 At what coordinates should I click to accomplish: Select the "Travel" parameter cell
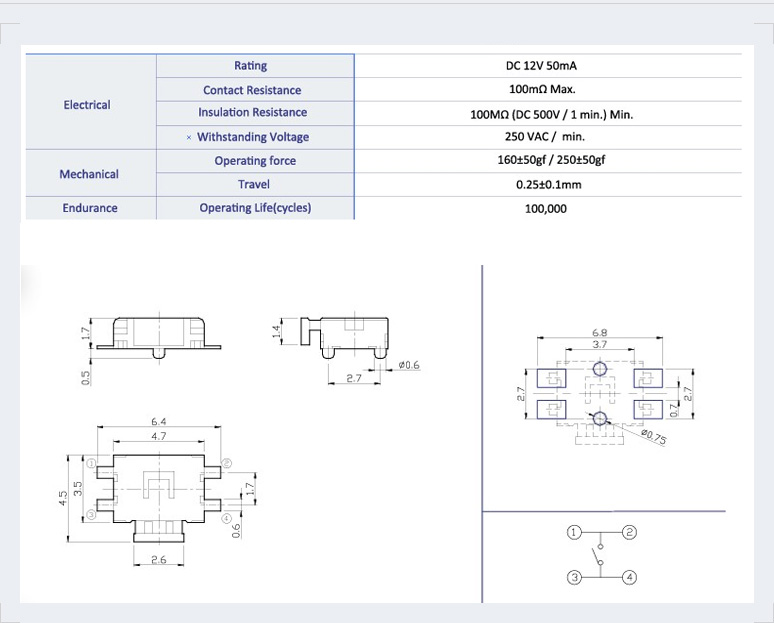255,185
